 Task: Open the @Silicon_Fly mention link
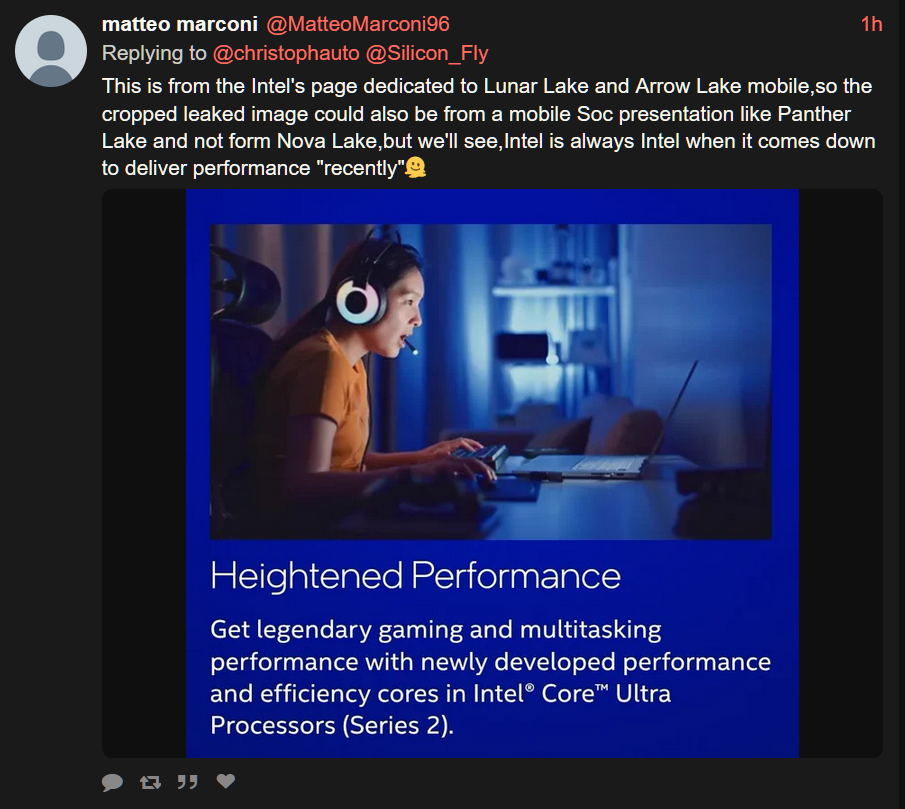[x=427, y=53]
